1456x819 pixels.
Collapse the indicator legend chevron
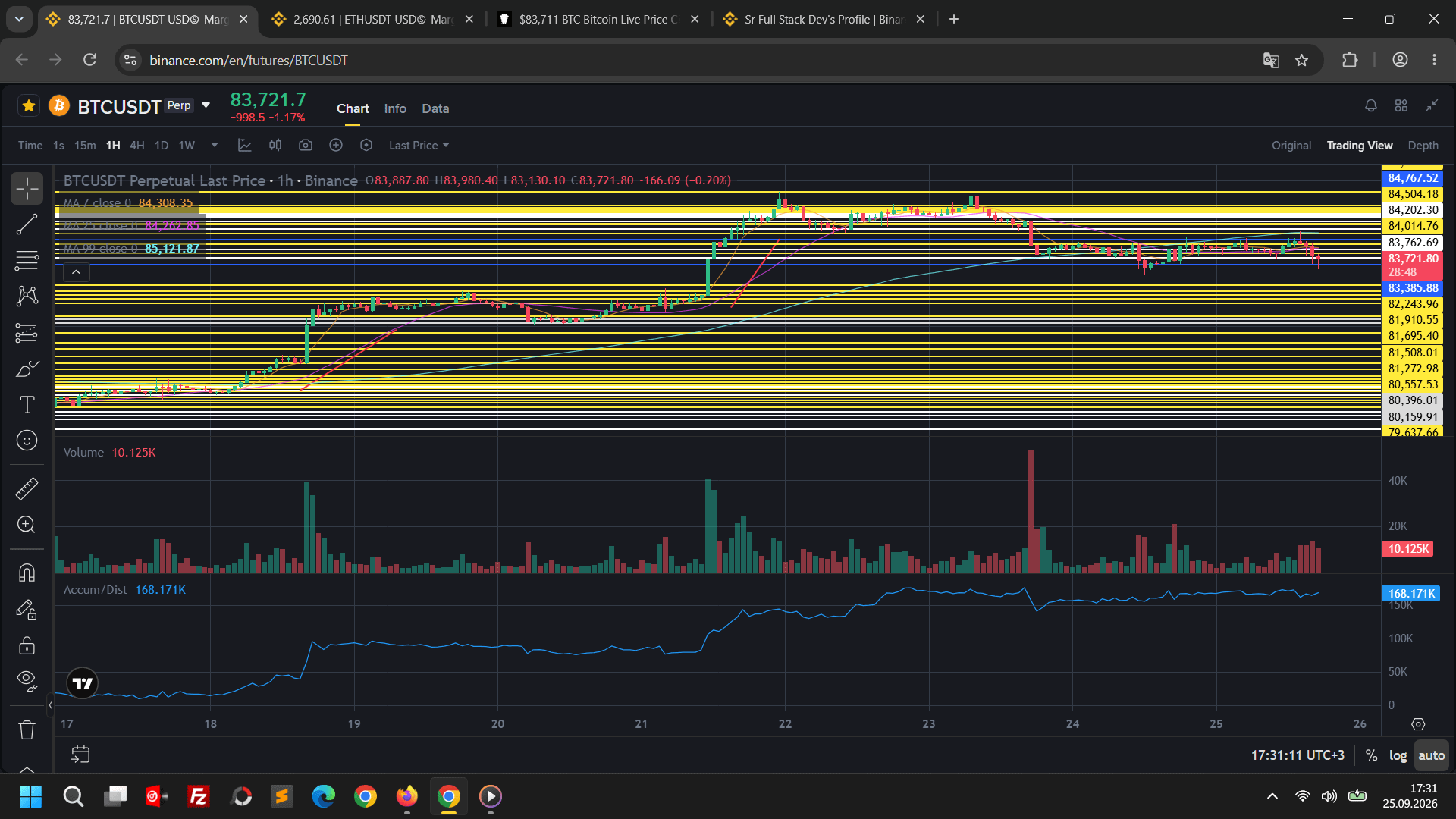(x=77, y=271)
